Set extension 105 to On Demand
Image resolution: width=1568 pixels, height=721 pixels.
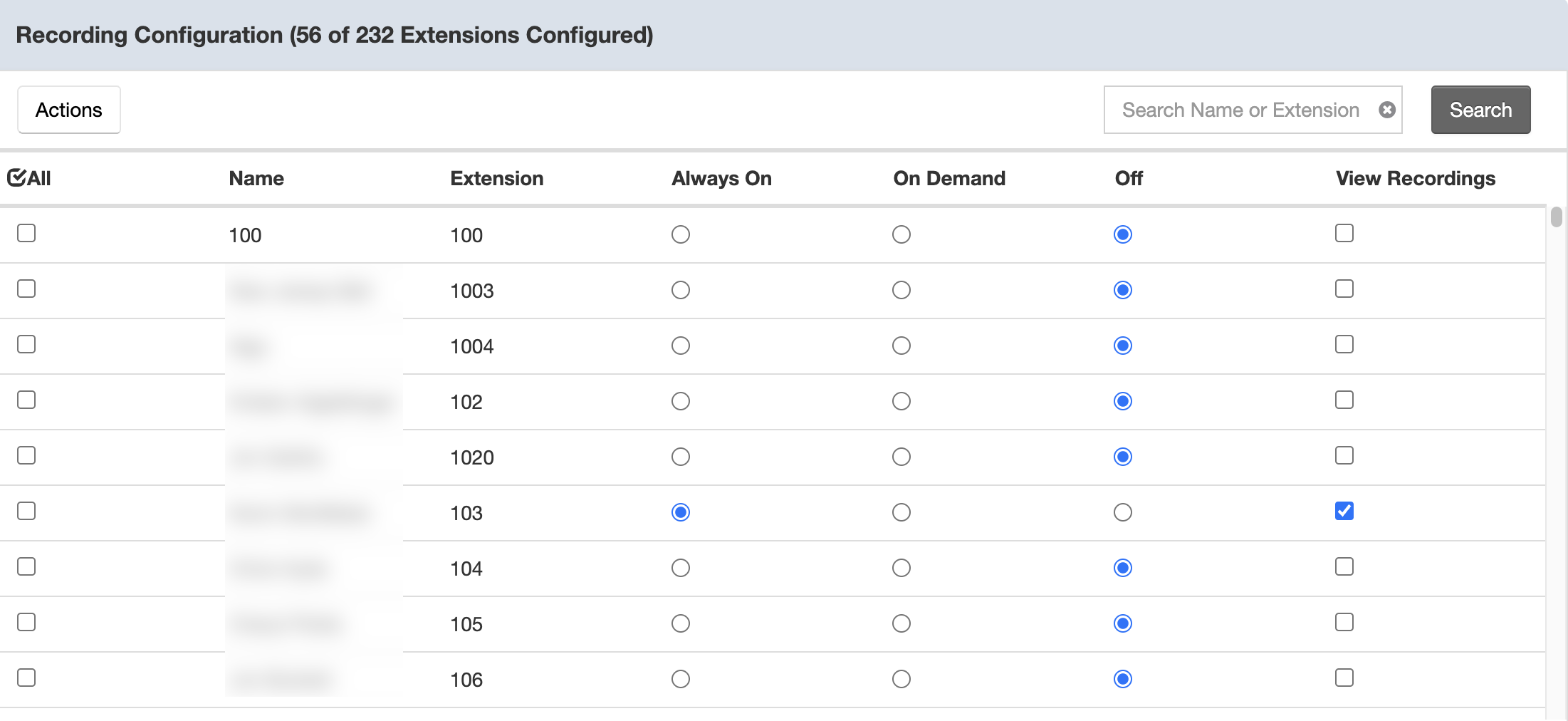tap(901, 623)
